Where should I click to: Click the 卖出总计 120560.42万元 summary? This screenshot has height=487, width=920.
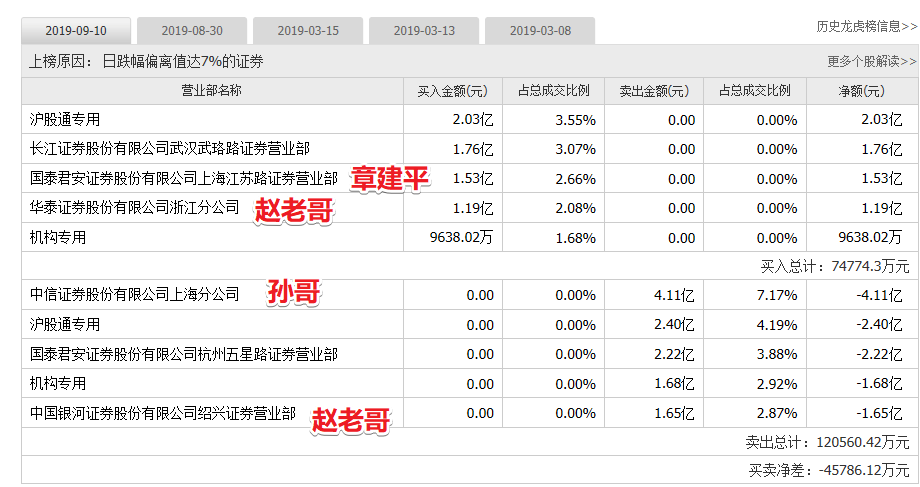[827, 442]
